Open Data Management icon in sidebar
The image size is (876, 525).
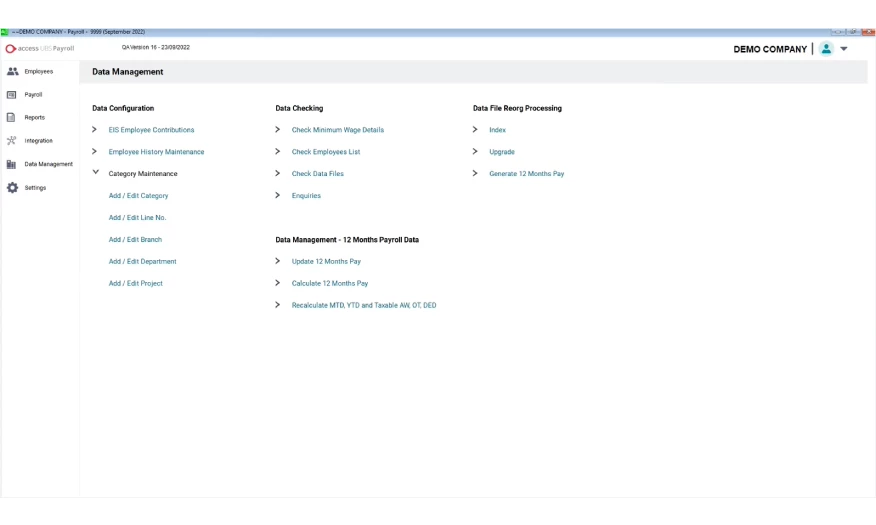[x=13, y=164]
